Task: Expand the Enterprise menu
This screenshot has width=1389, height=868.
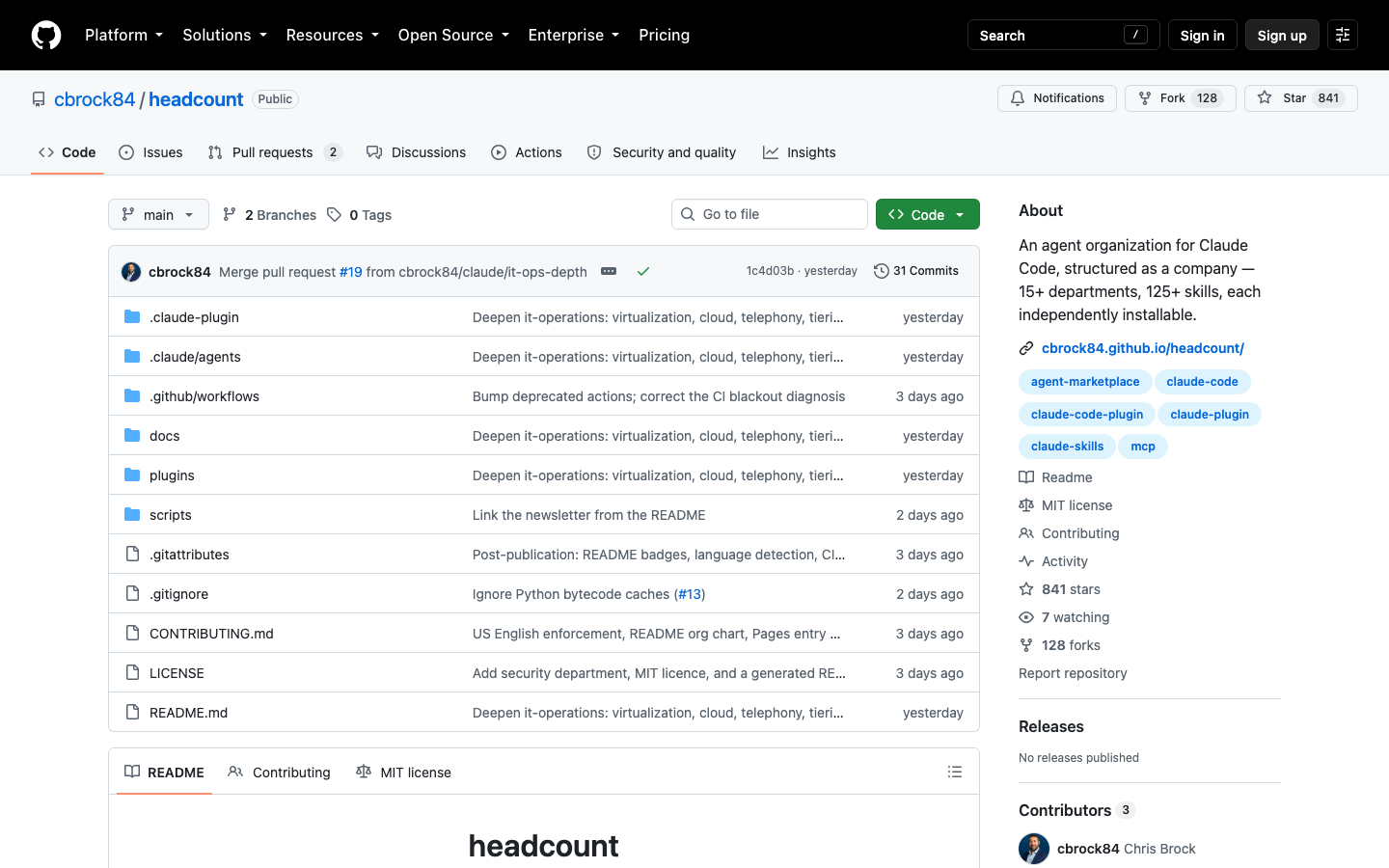Action: 574,35
